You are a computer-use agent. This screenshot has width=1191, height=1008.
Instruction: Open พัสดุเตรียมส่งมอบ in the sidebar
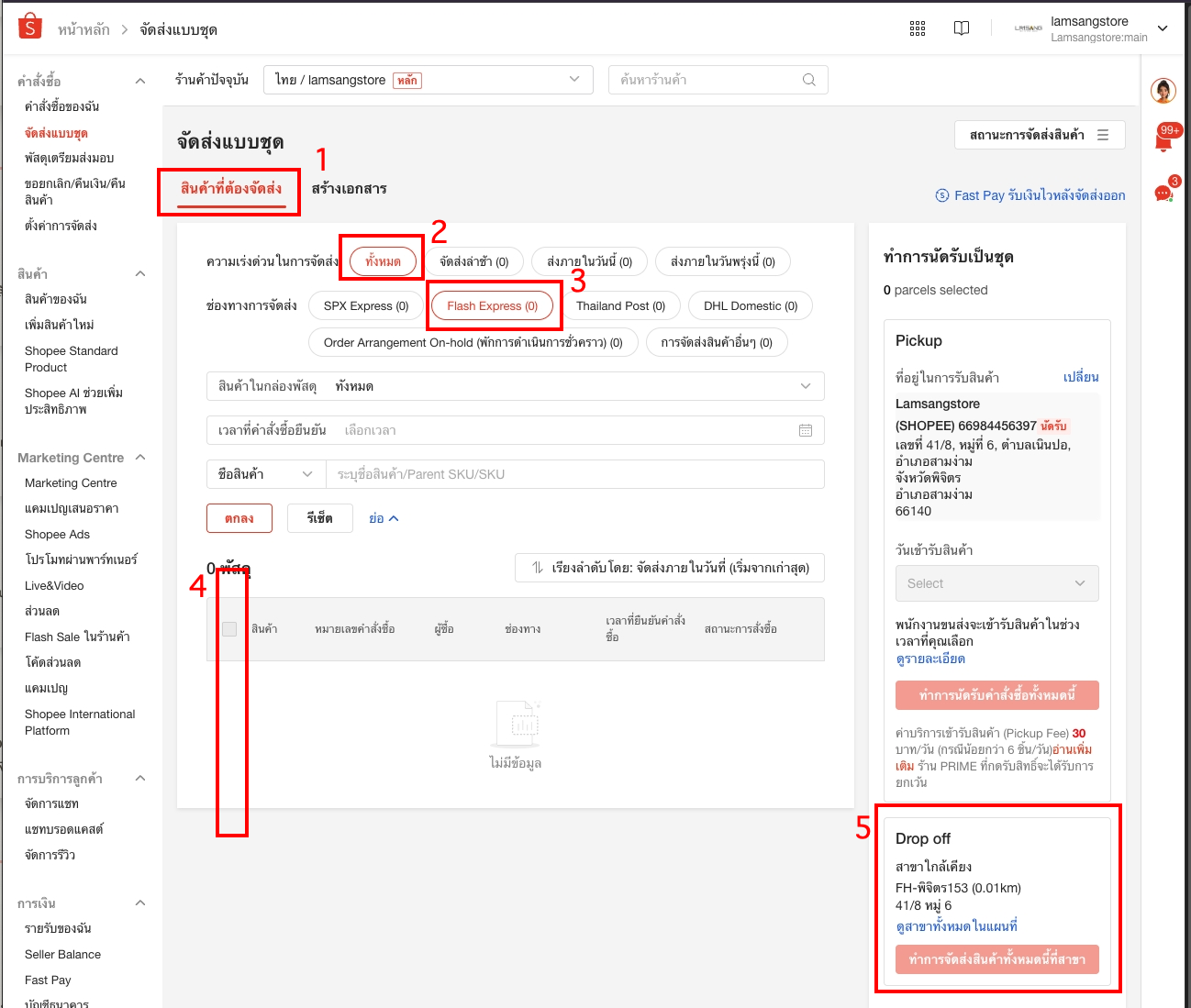[x=69, y=158]
